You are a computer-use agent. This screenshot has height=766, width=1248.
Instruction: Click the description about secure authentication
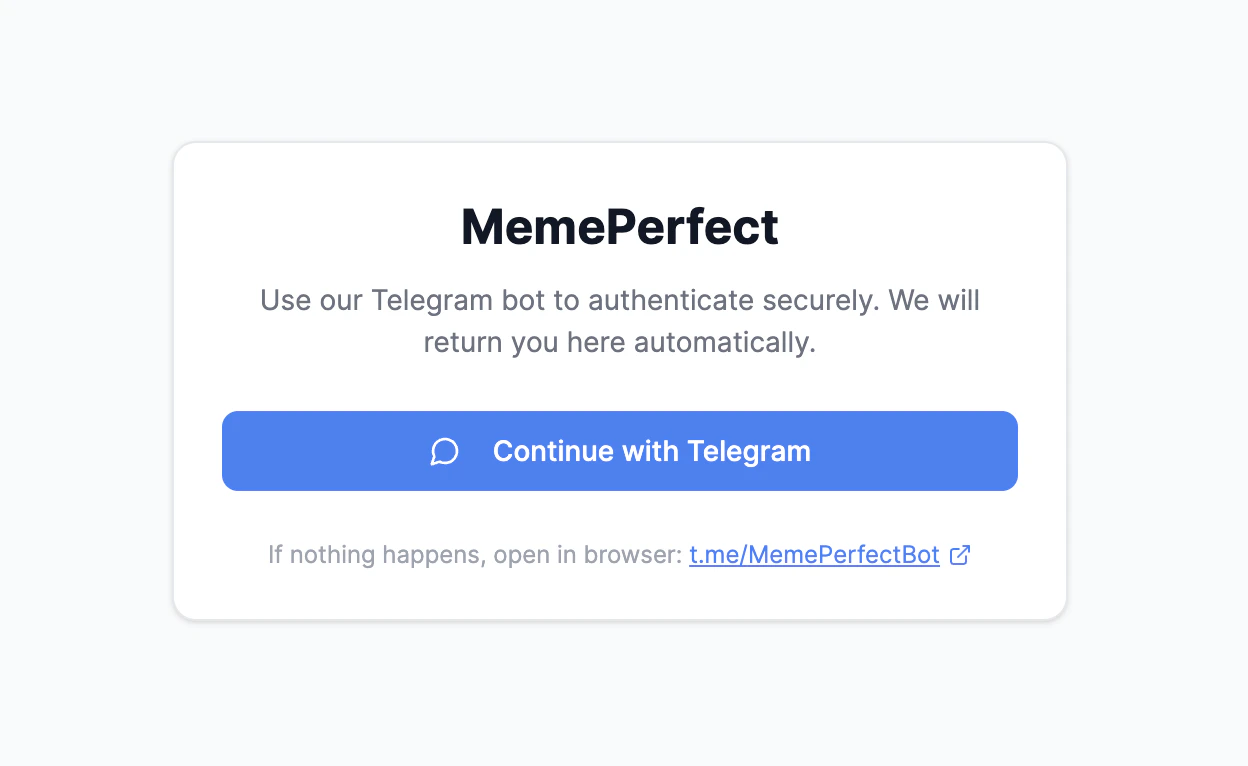(620, 320)
